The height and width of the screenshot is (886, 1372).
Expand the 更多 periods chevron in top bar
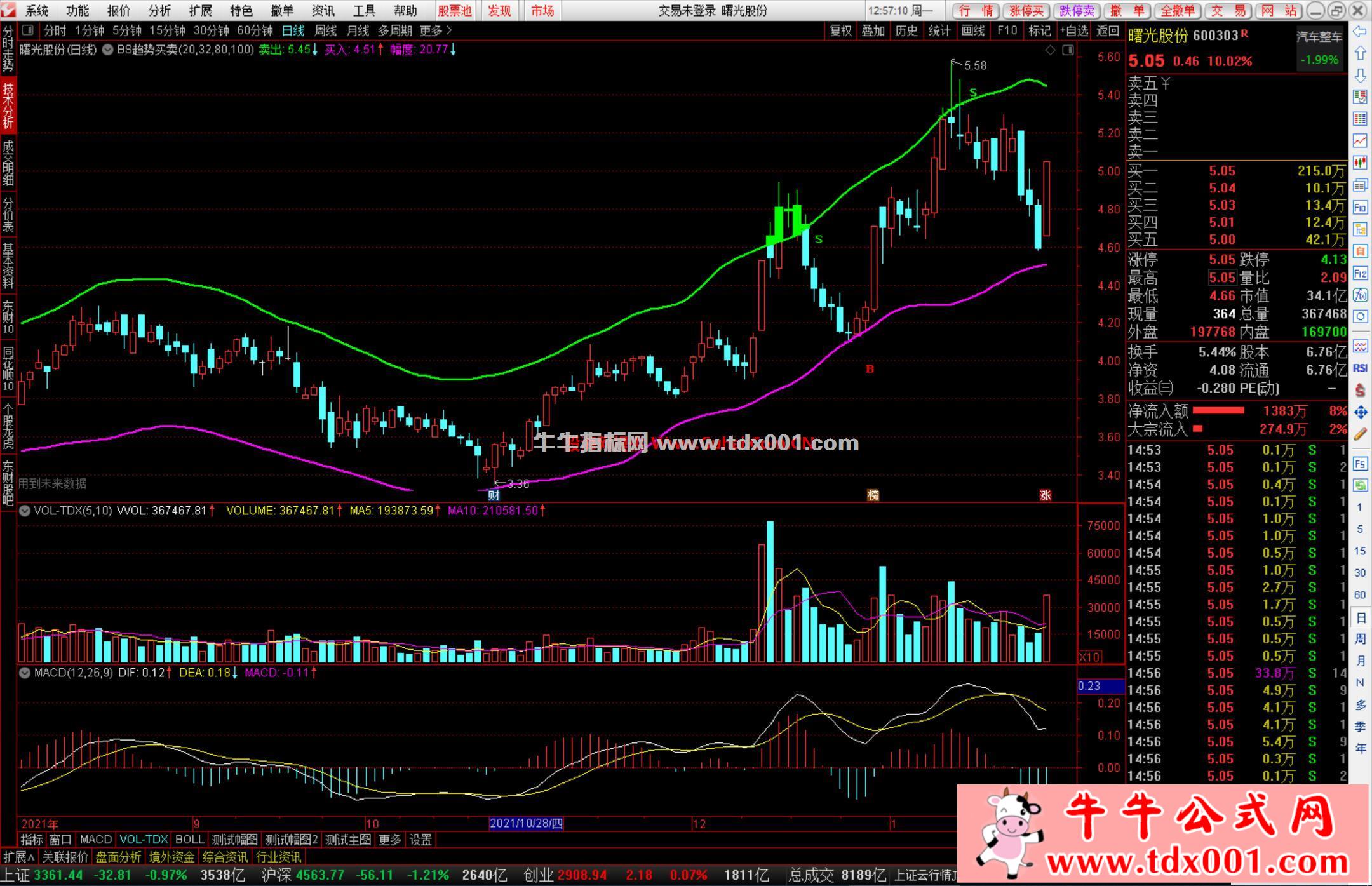click(x=436, y=30)
